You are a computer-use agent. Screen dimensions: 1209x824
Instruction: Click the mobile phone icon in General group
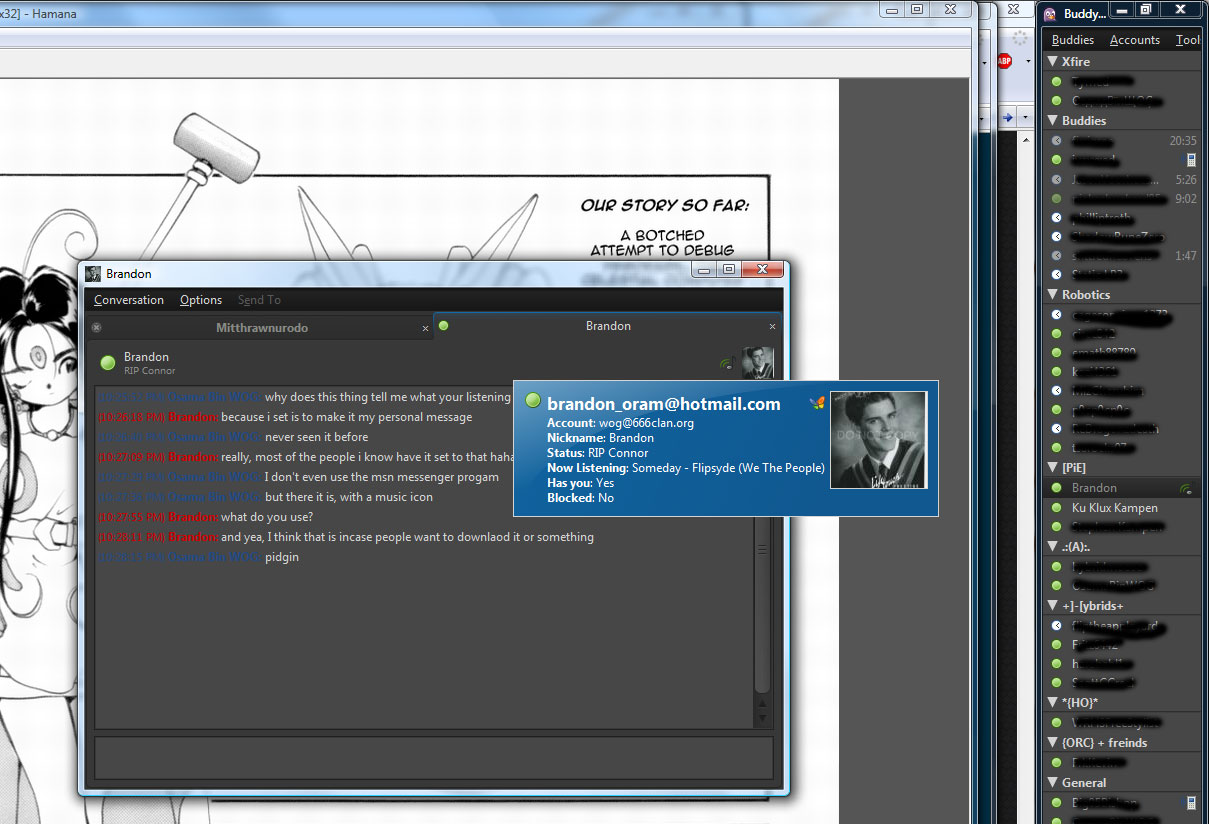click(1191, 802)
